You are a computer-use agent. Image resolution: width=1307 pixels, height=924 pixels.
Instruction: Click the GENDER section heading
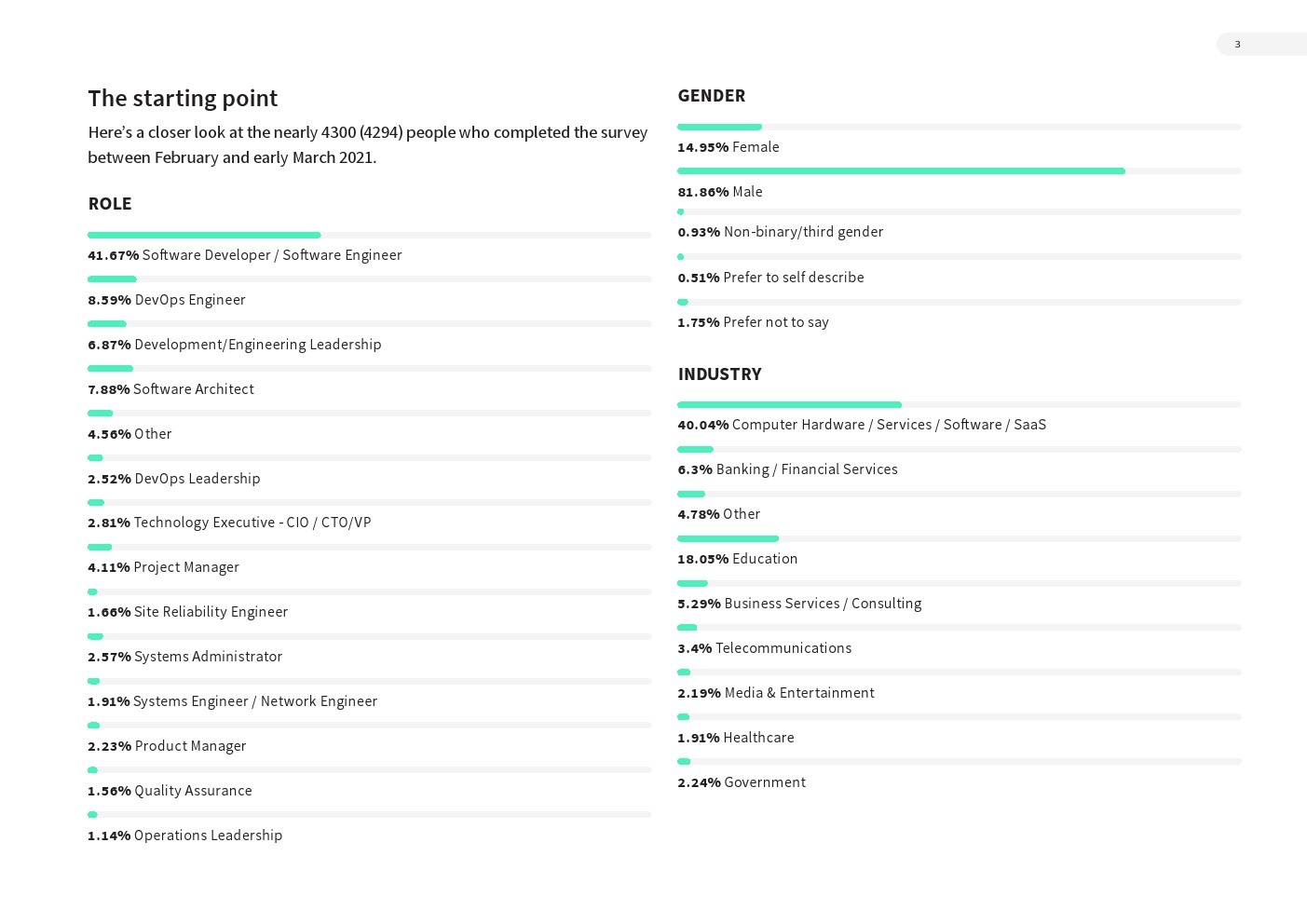[x=712, y=95]
